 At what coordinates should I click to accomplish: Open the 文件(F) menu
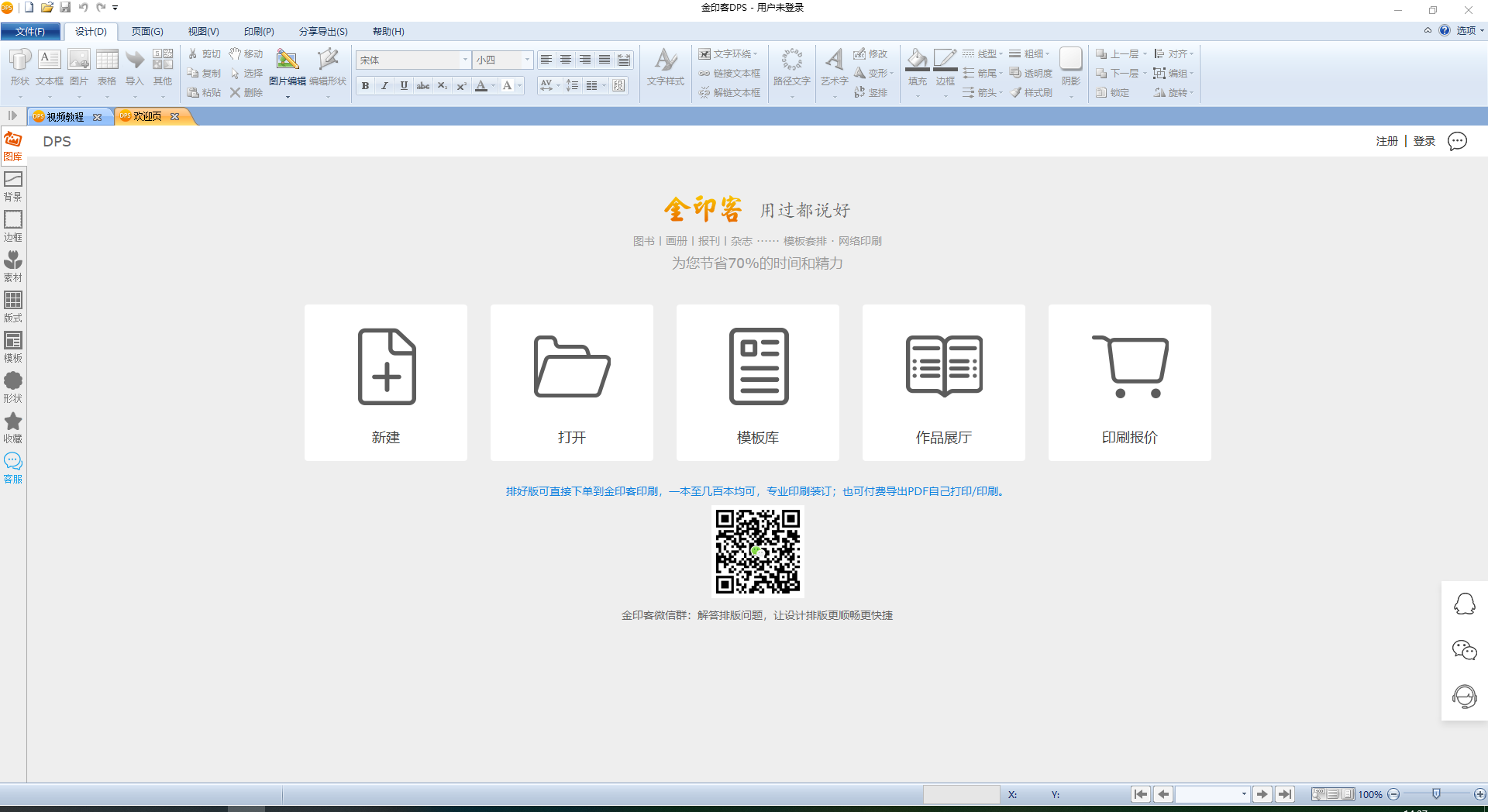[x=30, y=32]
